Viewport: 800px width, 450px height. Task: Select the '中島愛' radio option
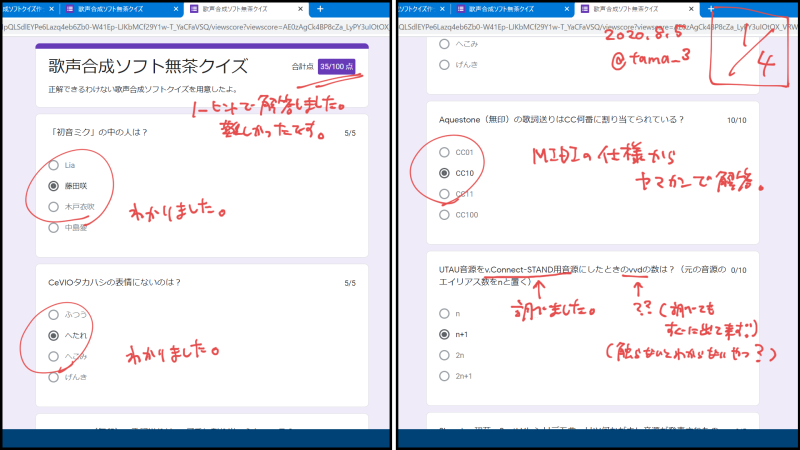click(54, 228)
